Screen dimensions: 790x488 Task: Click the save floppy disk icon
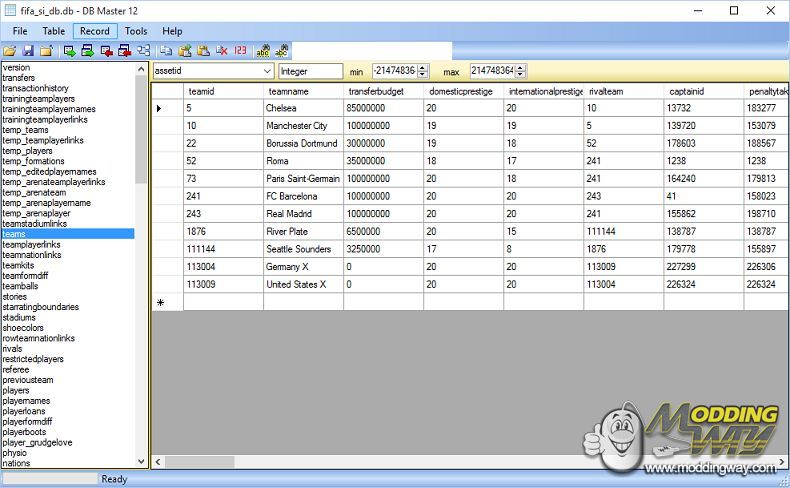(x=28, y=50)
